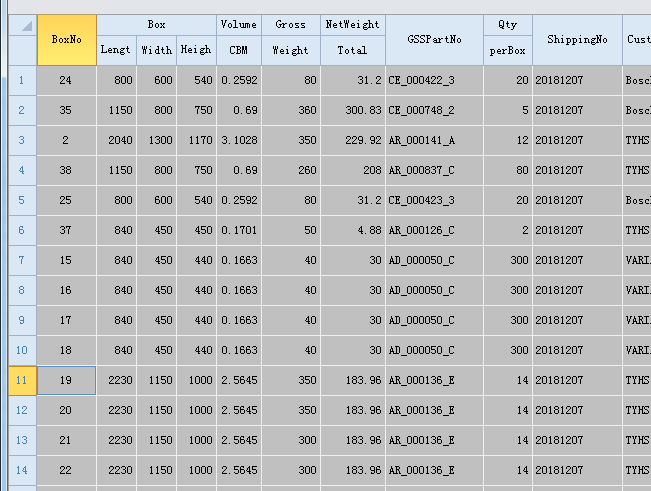Click part number AR_000837_C

click(434, 170)
